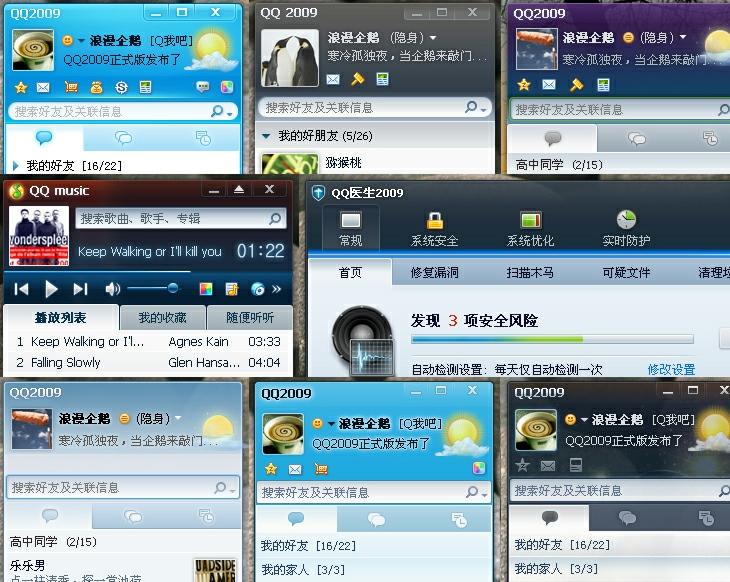The image size is (730, 582).
Task: Skip to next track in QQ music
Action: [81, 289]
